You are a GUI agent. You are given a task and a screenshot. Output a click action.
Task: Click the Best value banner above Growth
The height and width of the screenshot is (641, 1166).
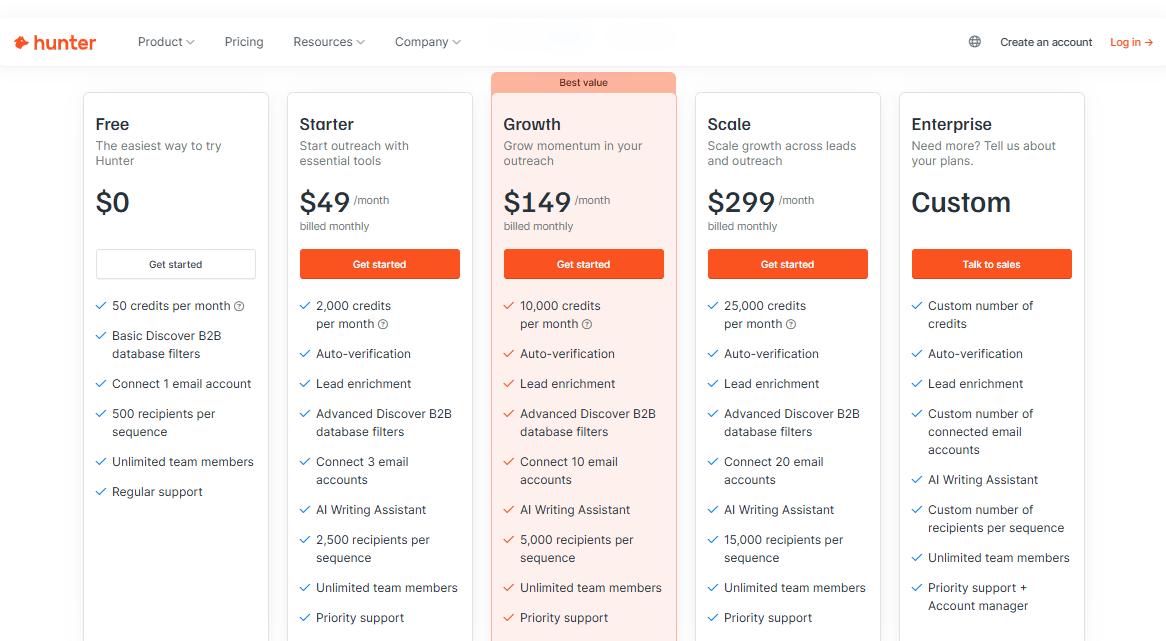583,82
